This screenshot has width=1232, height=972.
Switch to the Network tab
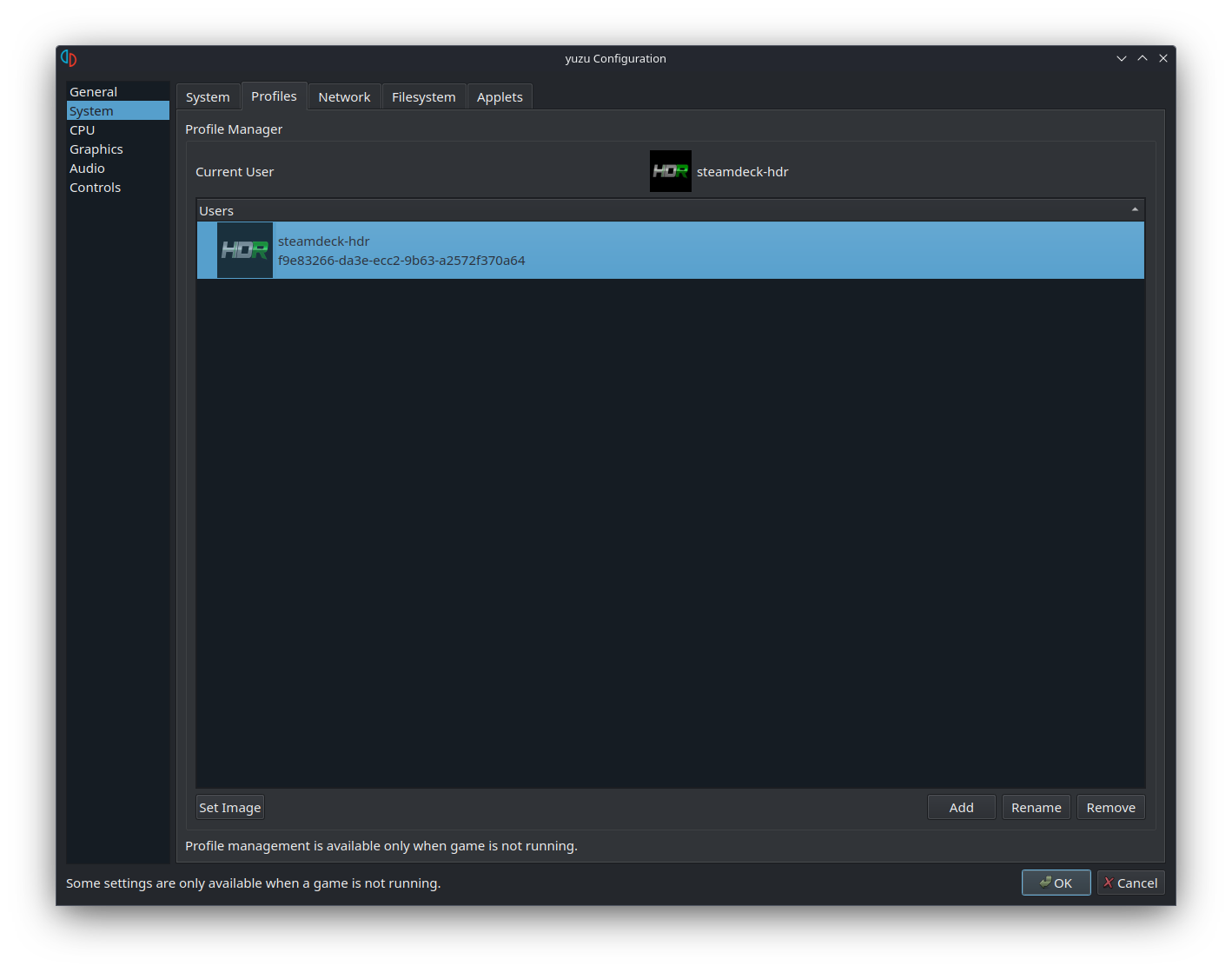pos(344,97)
